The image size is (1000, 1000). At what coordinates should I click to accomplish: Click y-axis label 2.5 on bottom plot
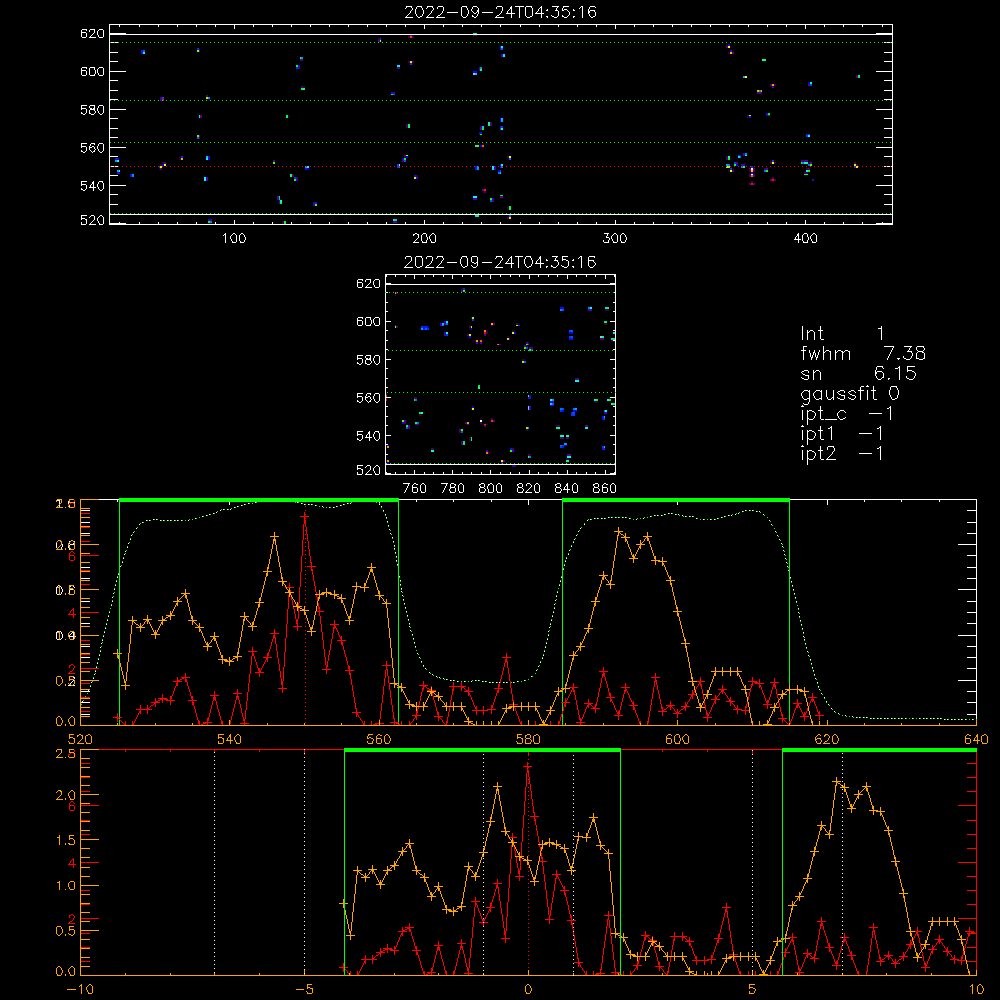[66, 754]
